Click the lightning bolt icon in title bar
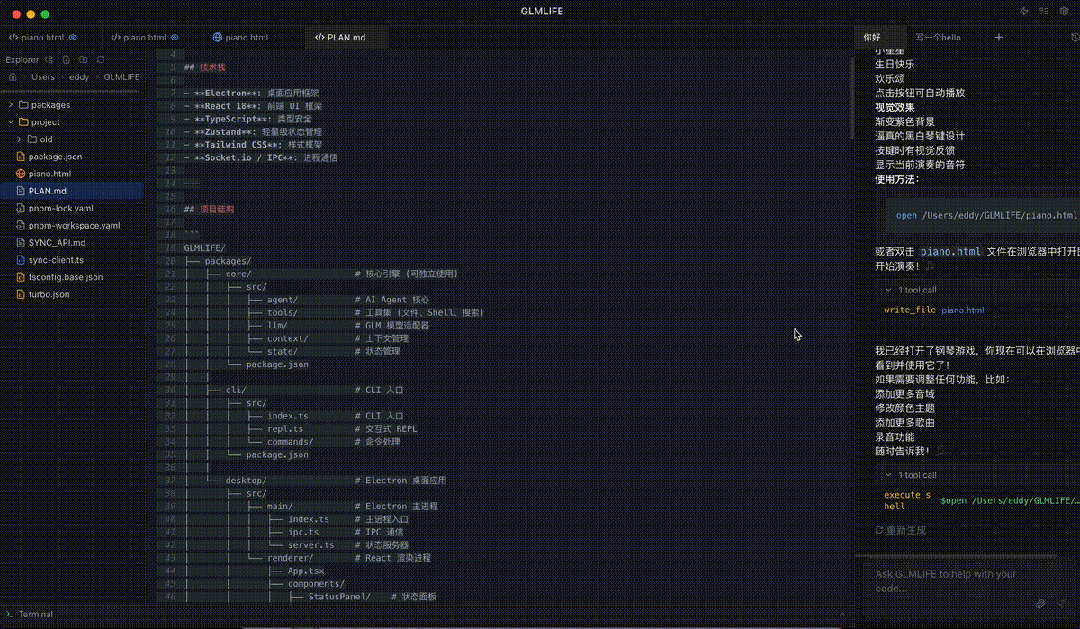 pos(1025,11)
